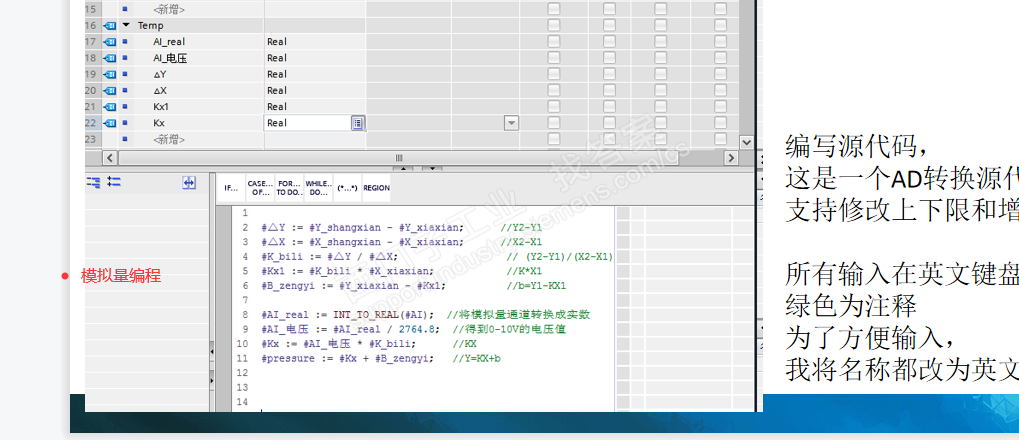This screenshot has height=440, width=1019.
Task: Tick the third checkbox in the Kx row
Action: pos(660,123)
